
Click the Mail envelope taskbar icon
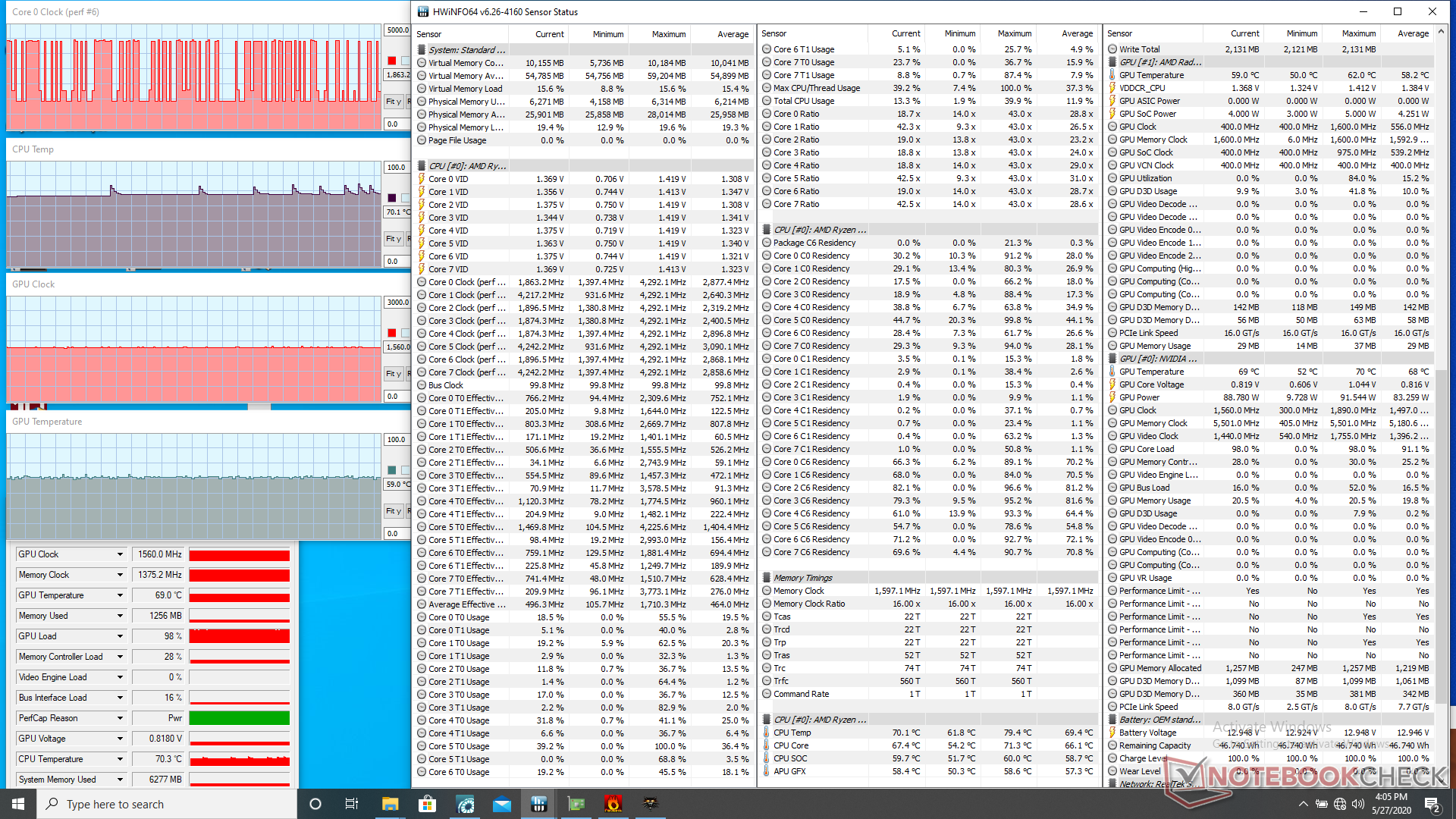(501, 804)
